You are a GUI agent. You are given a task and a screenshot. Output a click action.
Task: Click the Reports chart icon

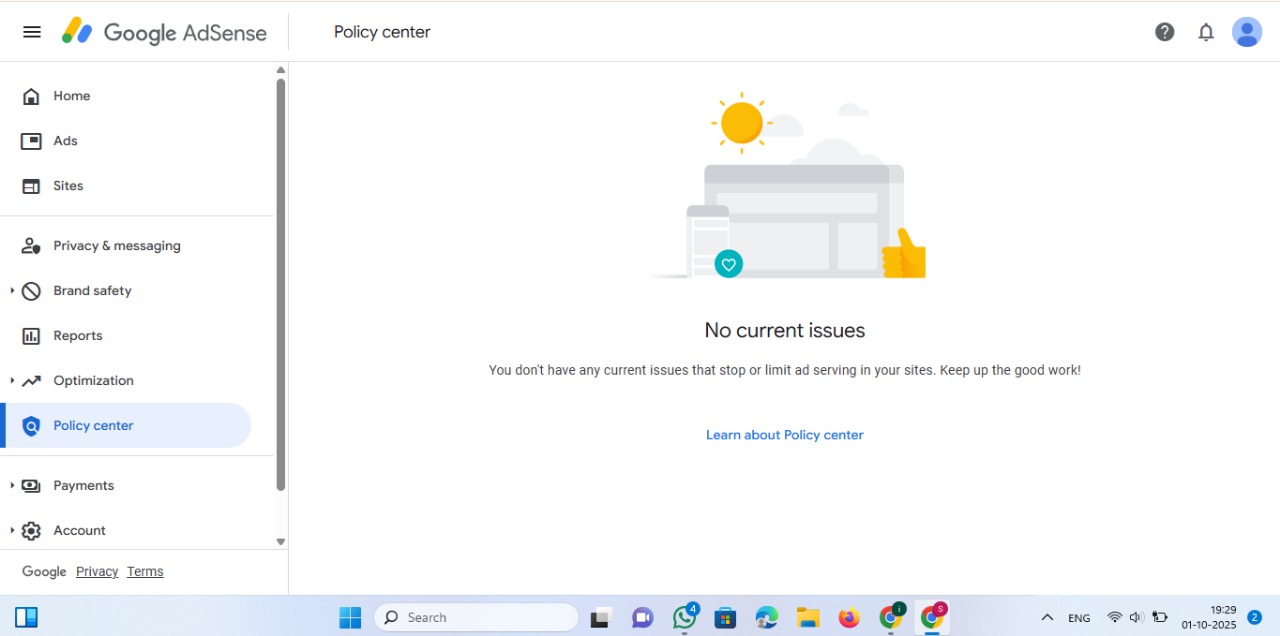pos(32,336)
